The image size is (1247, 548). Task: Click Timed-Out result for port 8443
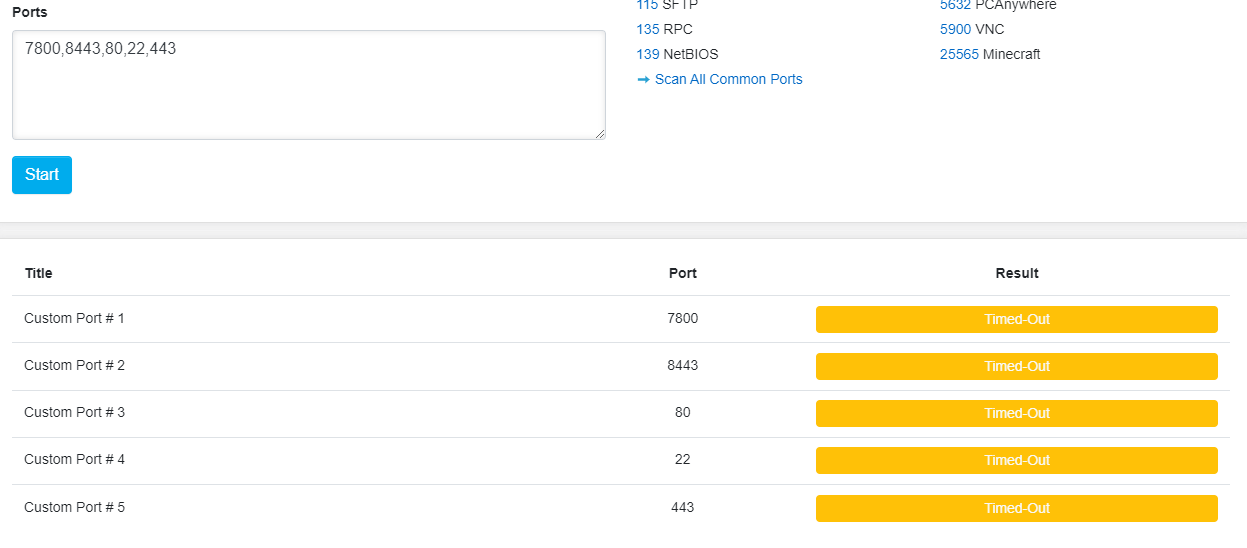pos(1016,366)
